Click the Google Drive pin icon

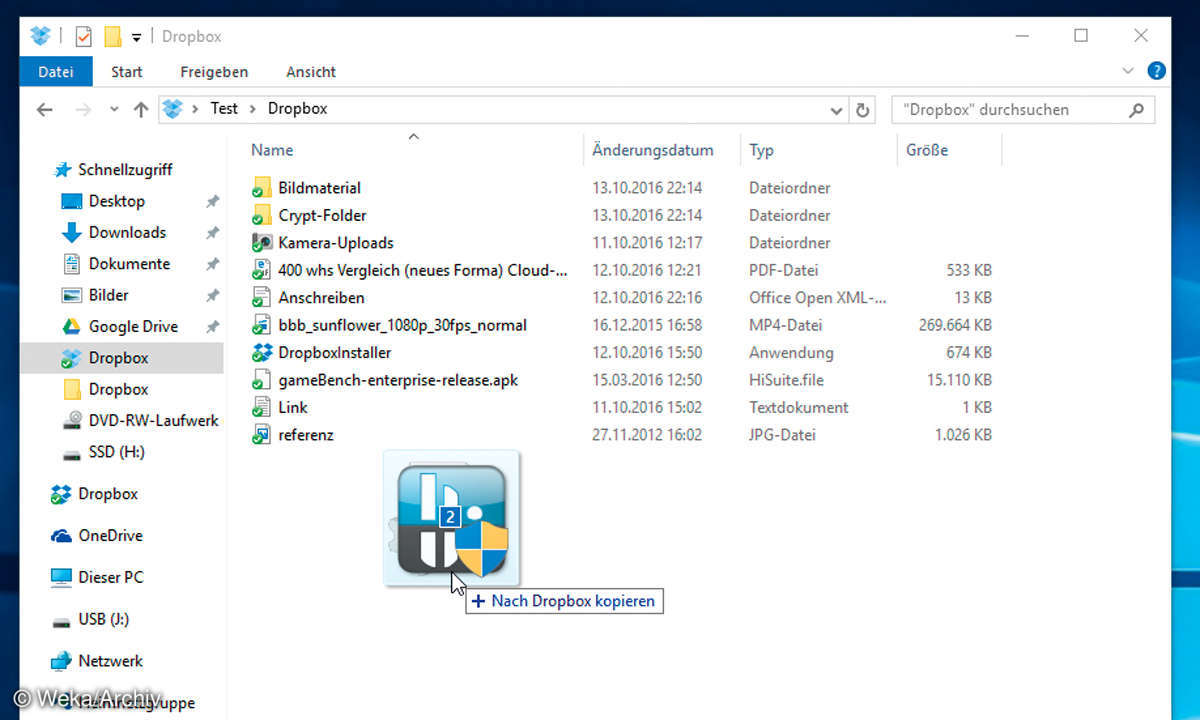pyautogui.click(x=212, y=326)
